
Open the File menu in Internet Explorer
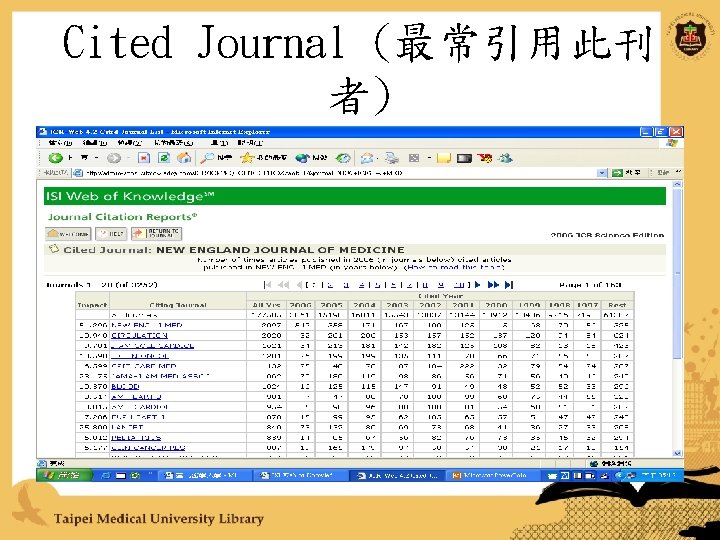pos(61,143)
